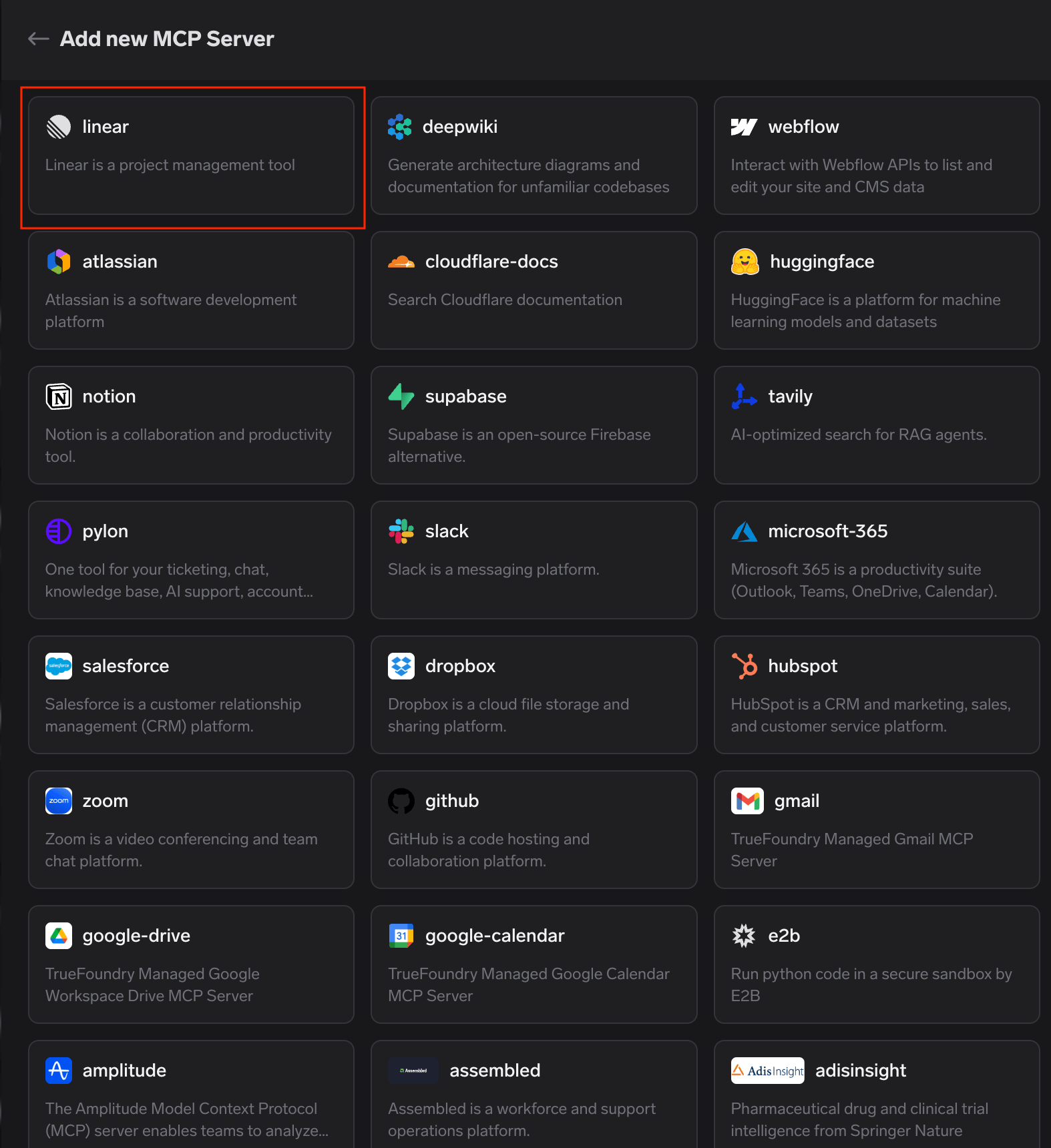This screenshot has height=1148, width=1051.
Task: Click the webflow logo icon
Action: point(744,127)
